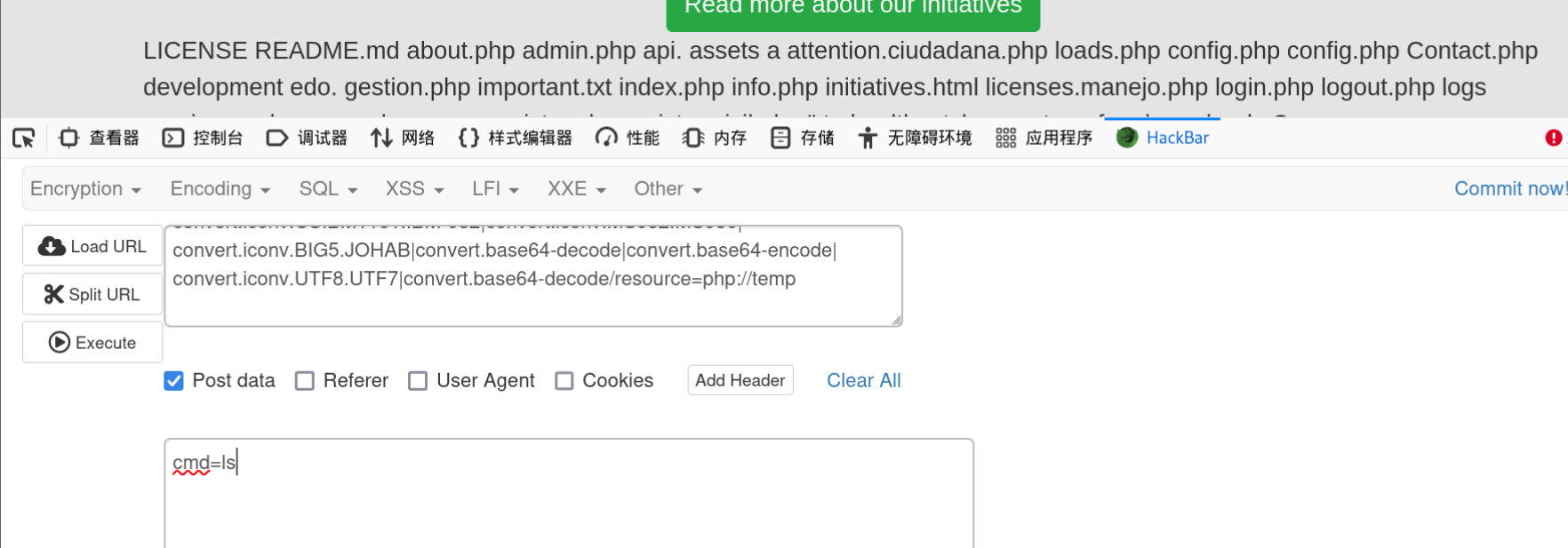Open the Inspector (查看器) panel
The width and height of the screenshot is (1568, 548).
click(99, 138)
